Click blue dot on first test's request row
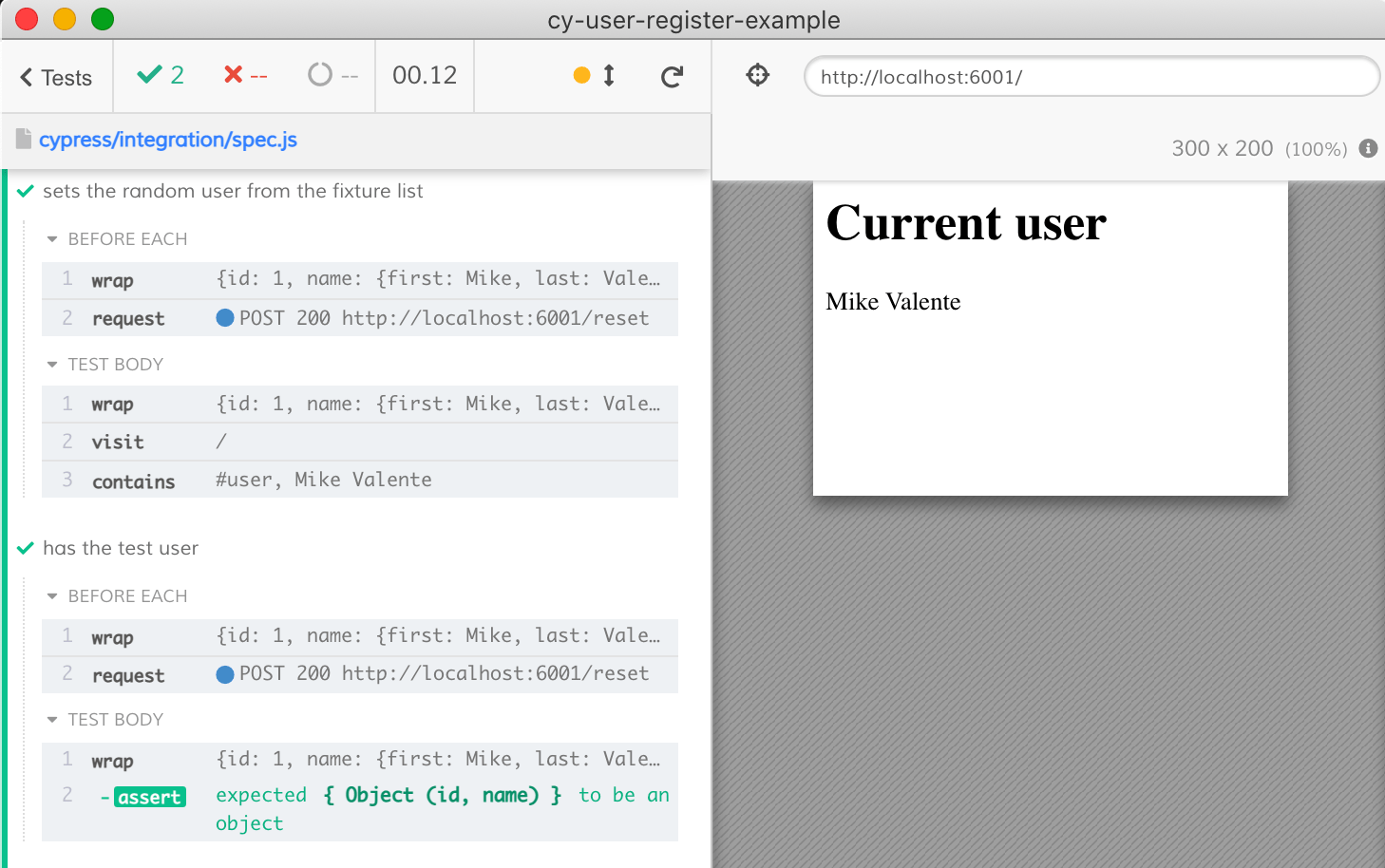1385x868 pixels. coord(225,318)
